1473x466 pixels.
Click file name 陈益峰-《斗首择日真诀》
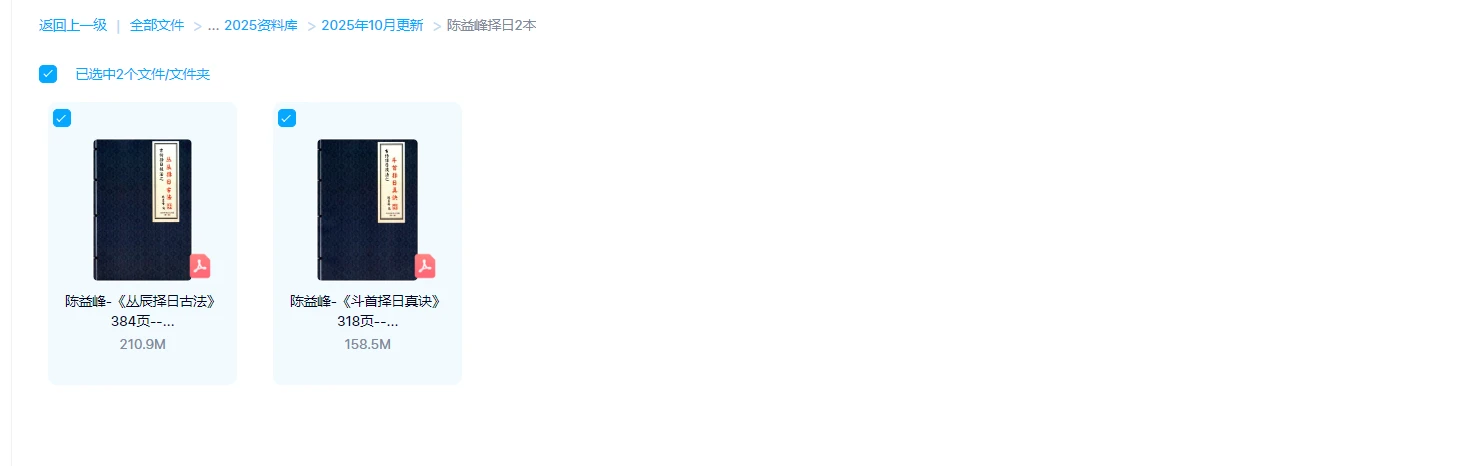point(366,301)
